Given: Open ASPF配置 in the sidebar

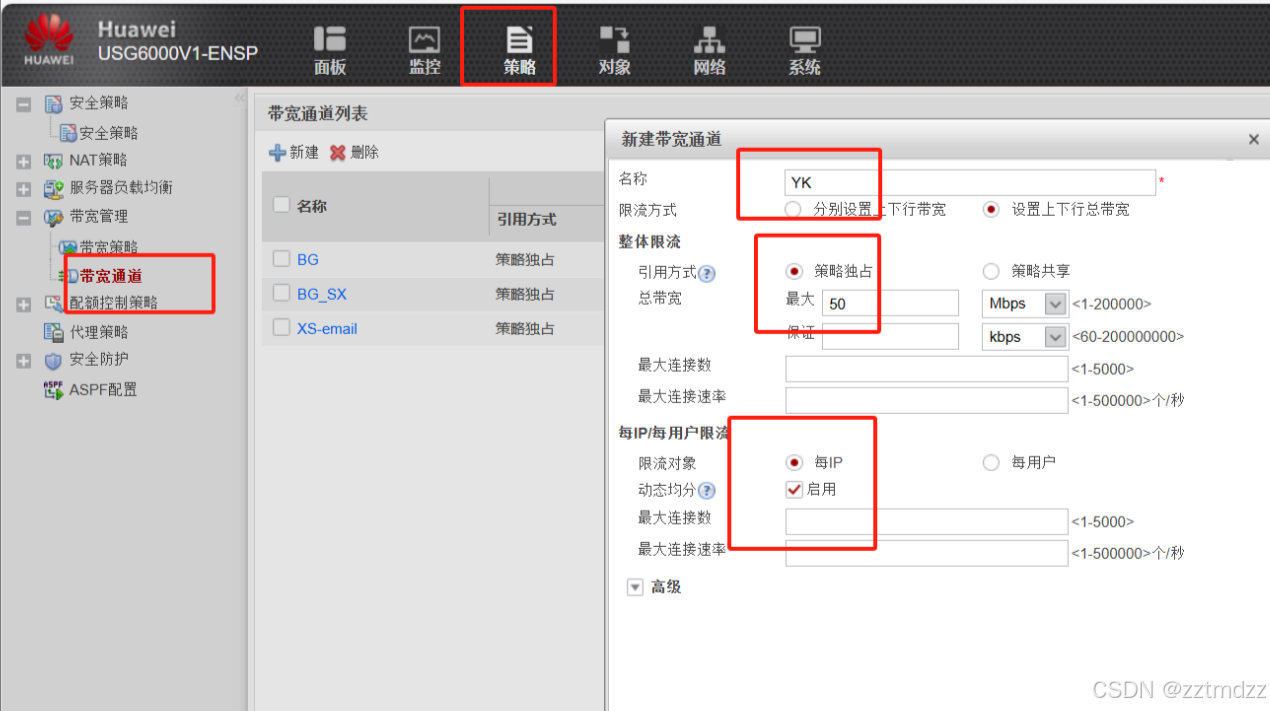Looking at the screenshot, I should pyautogui.click(x=103, y=390).
